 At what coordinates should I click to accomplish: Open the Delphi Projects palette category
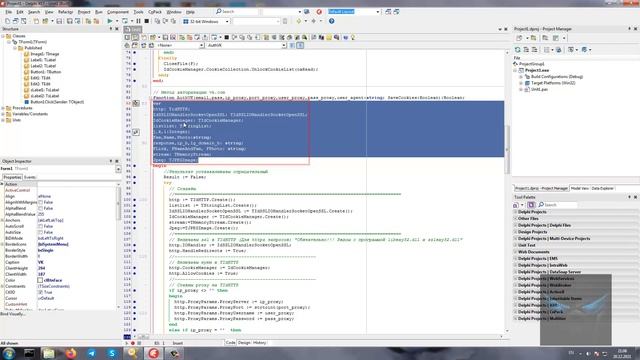(x=532, y=212)
